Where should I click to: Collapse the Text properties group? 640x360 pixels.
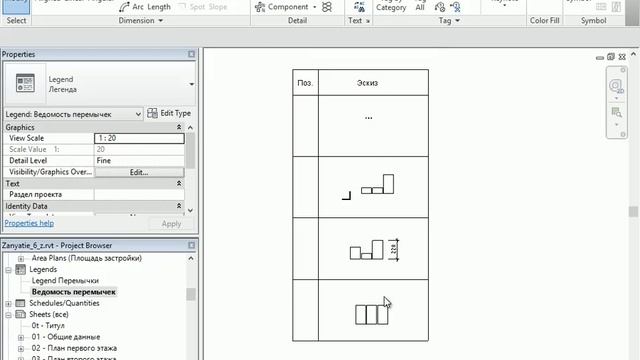[179, 184]
